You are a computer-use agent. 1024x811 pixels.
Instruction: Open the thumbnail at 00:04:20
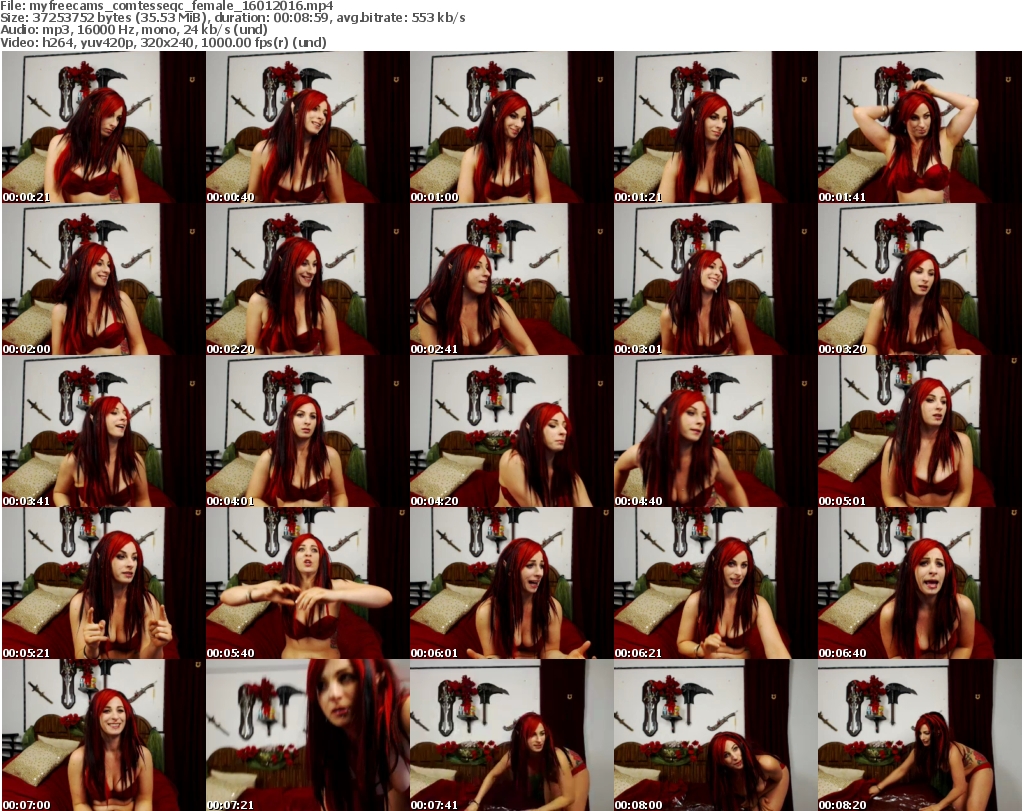(x=511, y=432)
